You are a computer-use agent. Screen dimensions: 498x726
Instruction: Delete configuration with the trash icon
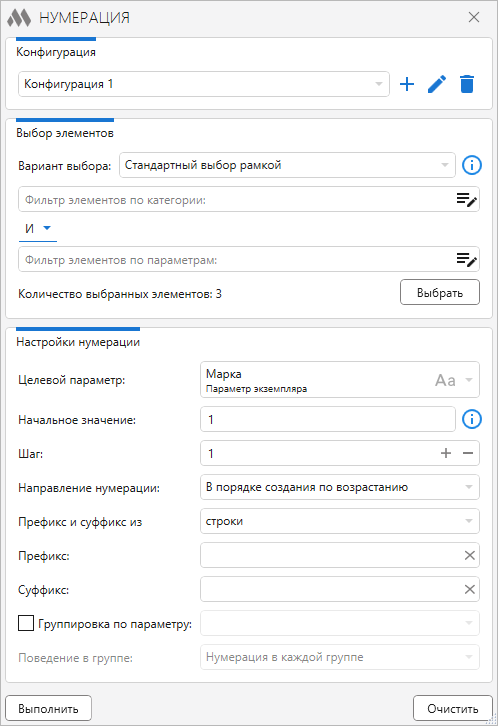467,84
